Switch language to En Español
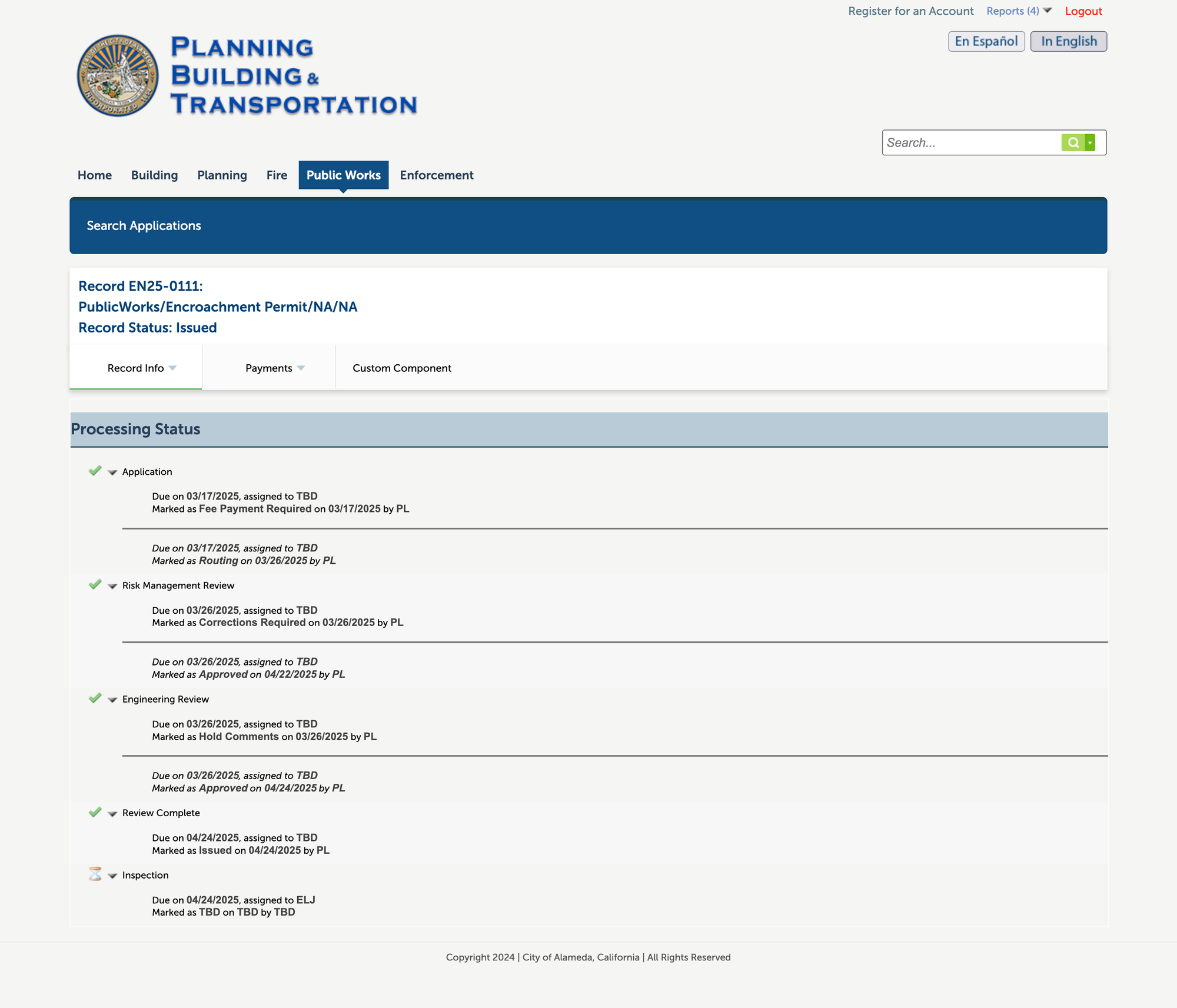 coord(986,41)
